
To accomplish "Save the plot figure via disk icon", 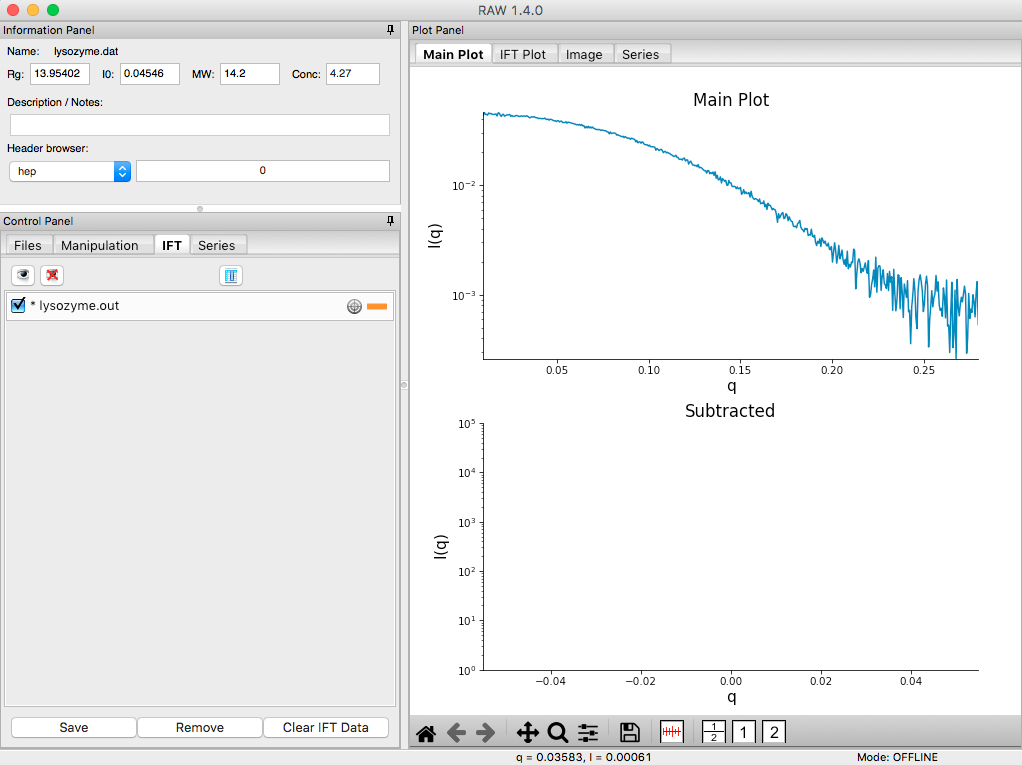I will click(x=630, y=732).
